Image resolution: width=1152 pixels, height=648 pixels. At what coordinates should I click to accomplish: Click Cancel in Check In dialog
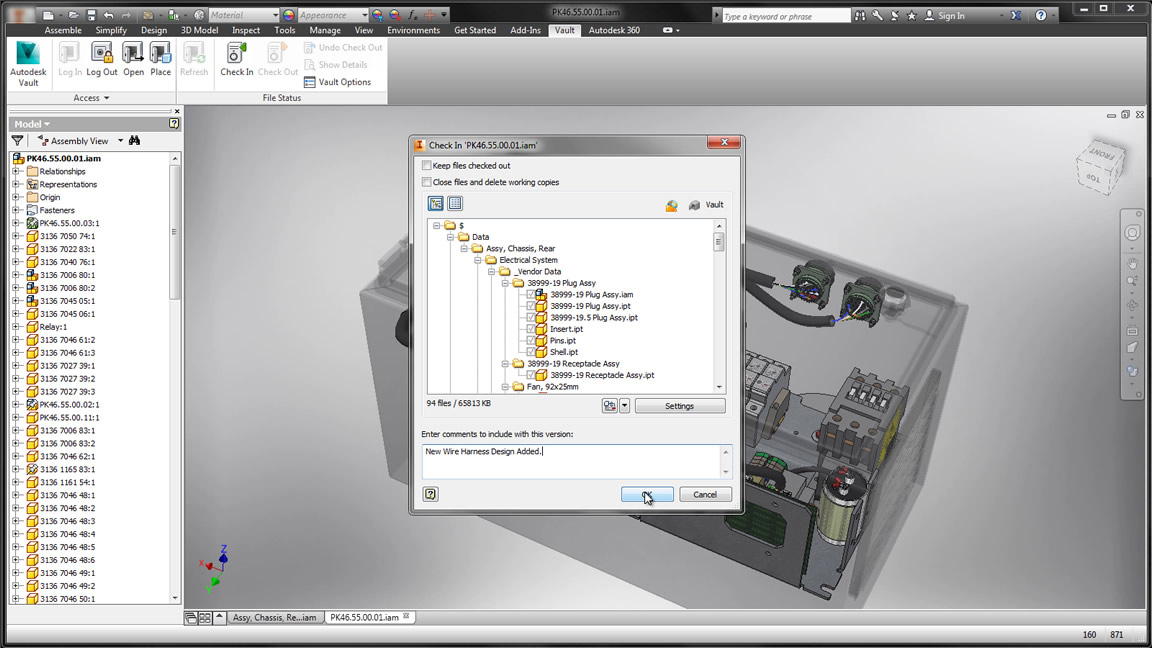(705, 494)
